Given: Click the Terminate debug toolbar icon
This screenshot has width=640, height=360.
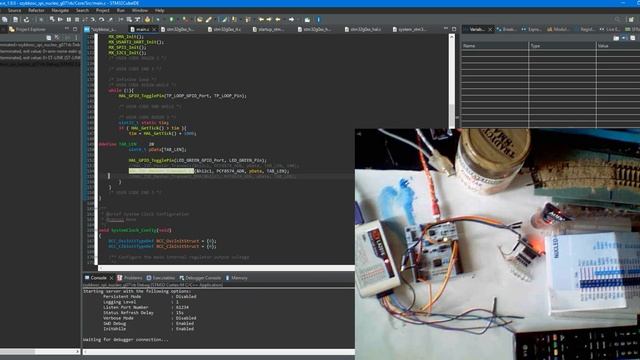Looking at the screenshot, I should 77,20.
